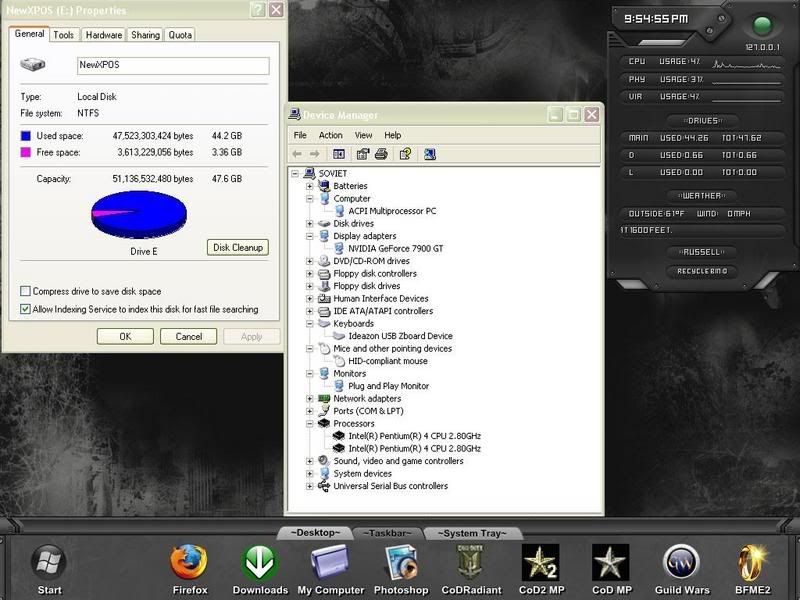Click the Device Manager back arrow icon
800x600 pixels.
pyautogui.click(x=297, y=154)
